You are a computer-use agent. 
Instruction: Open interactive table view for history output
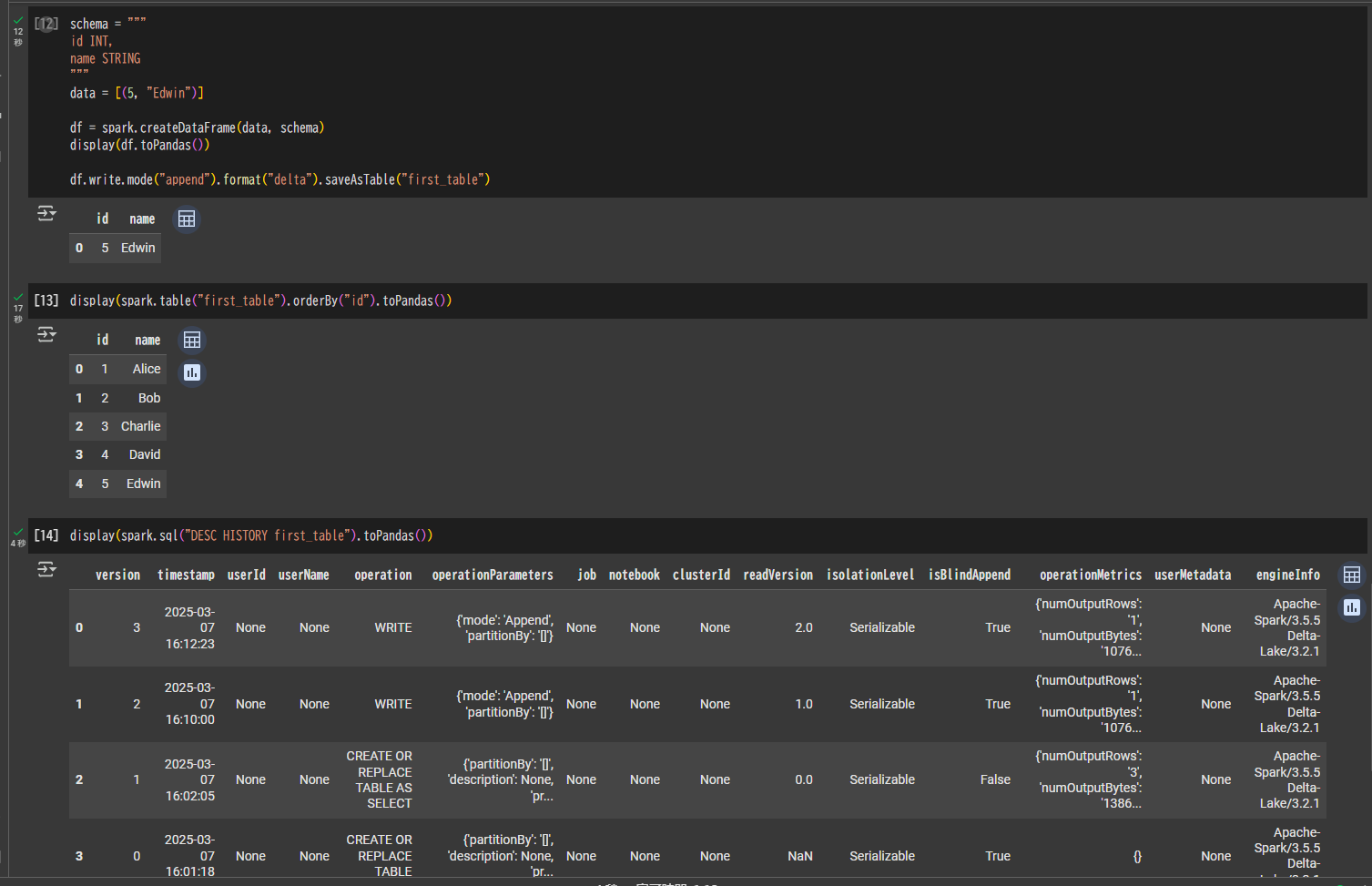pos(1352,575)
